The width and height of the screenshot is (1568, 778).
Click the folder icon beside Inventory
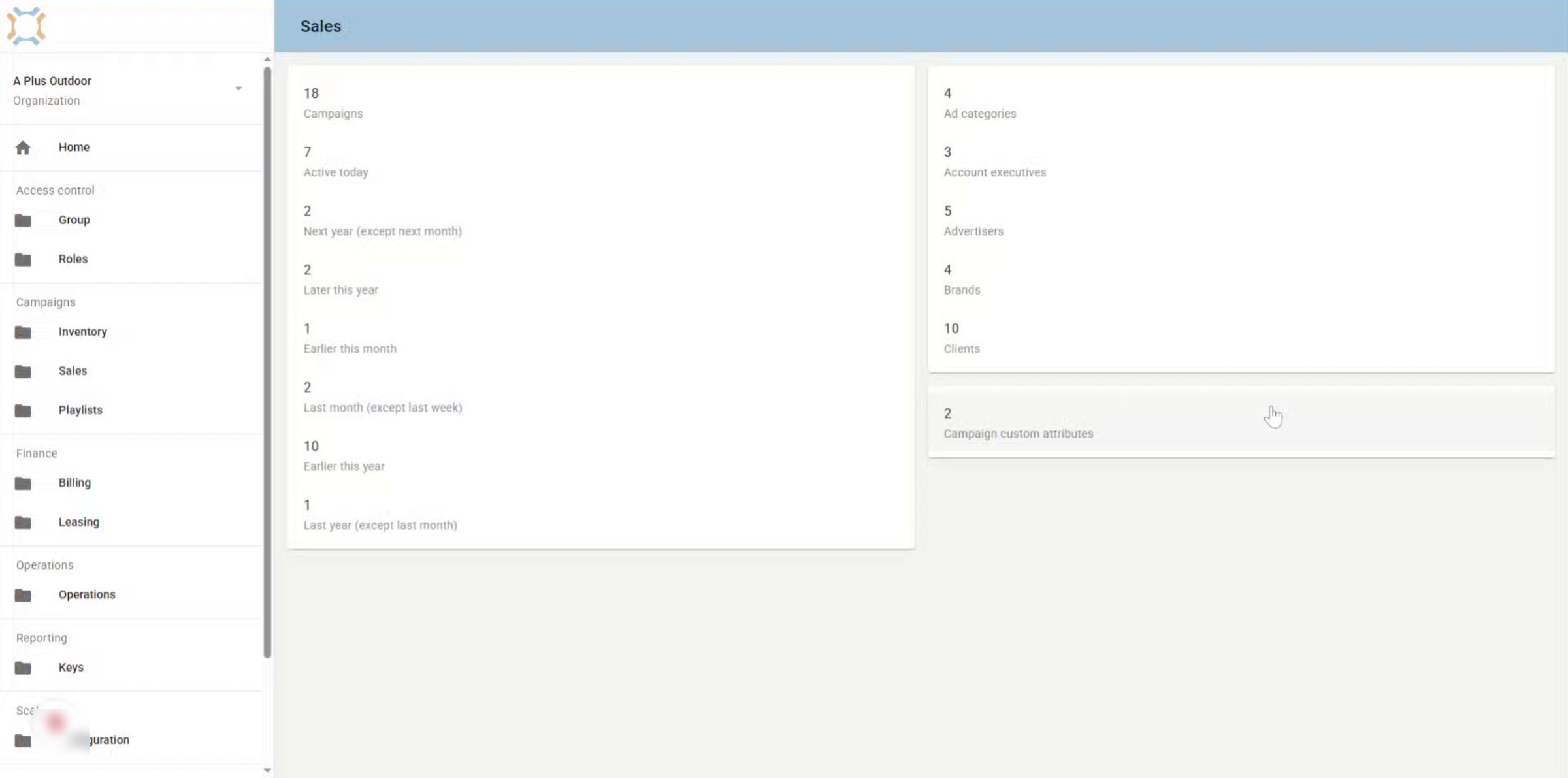[23, 332]
